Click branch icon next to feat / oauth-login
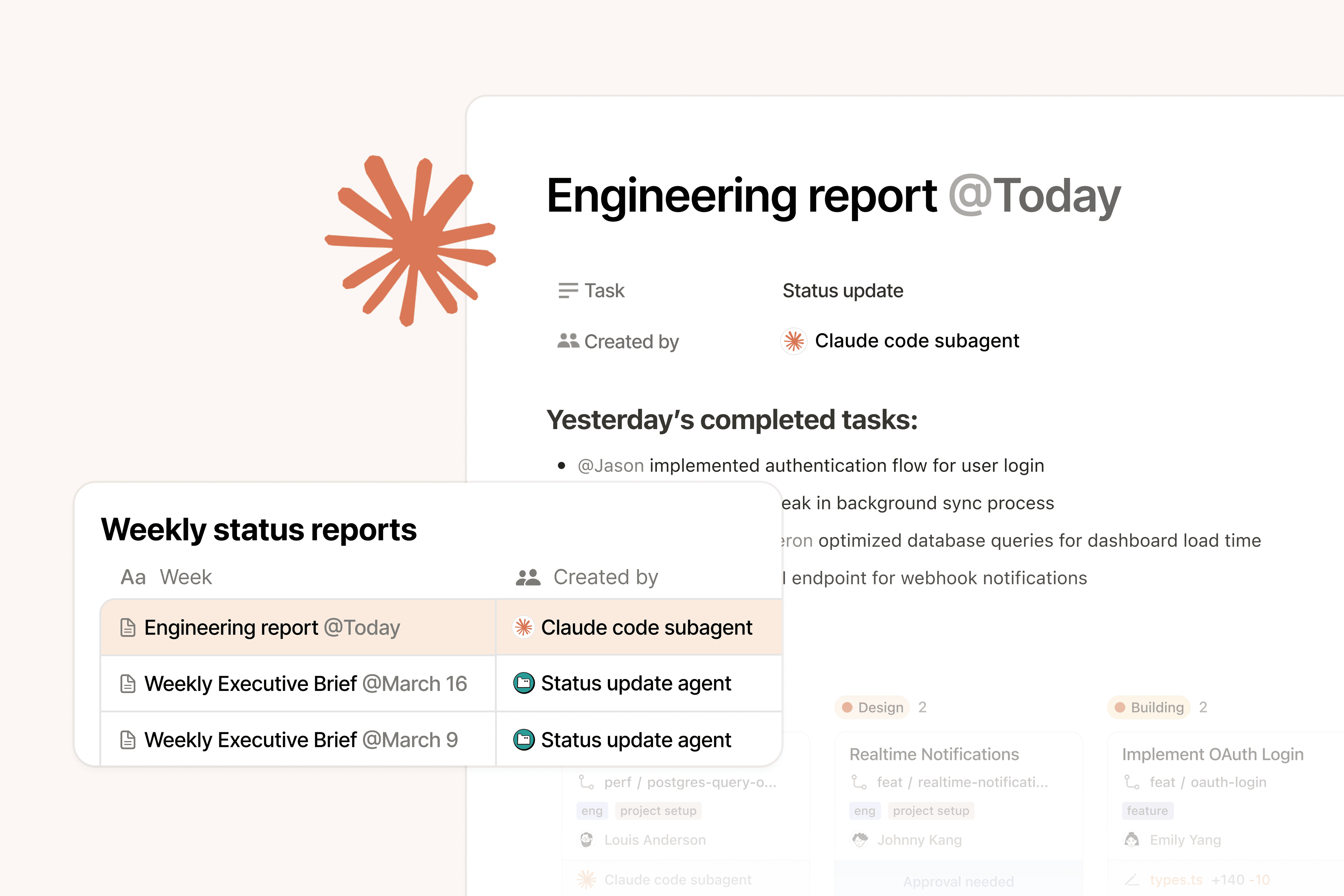 point(1132,782)
